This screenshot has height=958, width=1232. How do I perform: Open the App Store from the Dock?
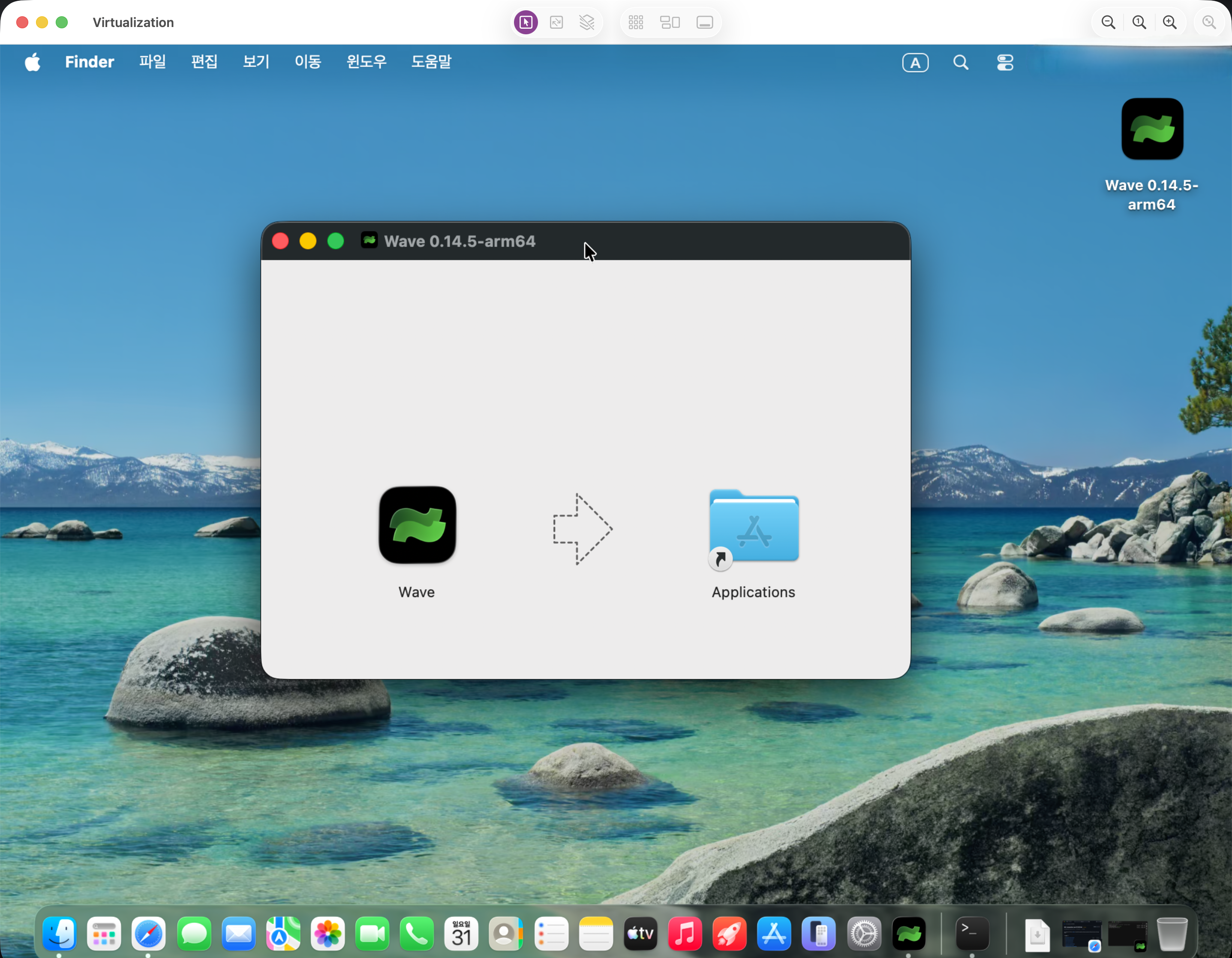774,934
